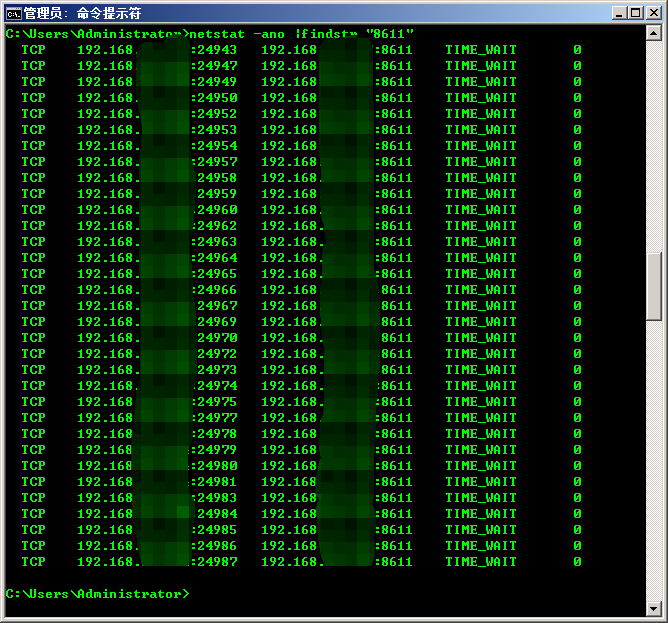Click TIME_WAIT in the 24943 row

[x=481, y=50]
